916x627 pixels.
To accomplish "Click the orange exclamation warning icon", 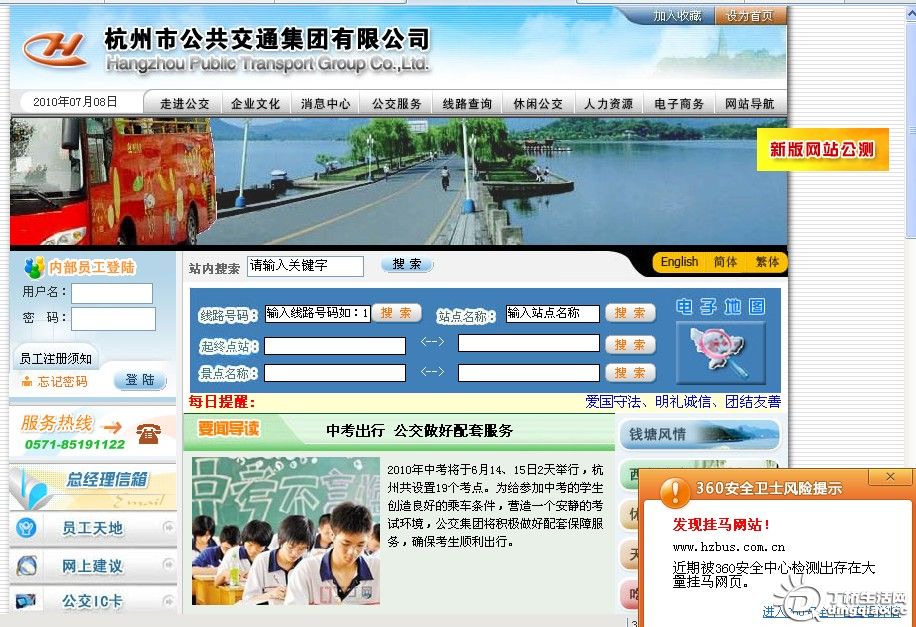I will (675, 490).
